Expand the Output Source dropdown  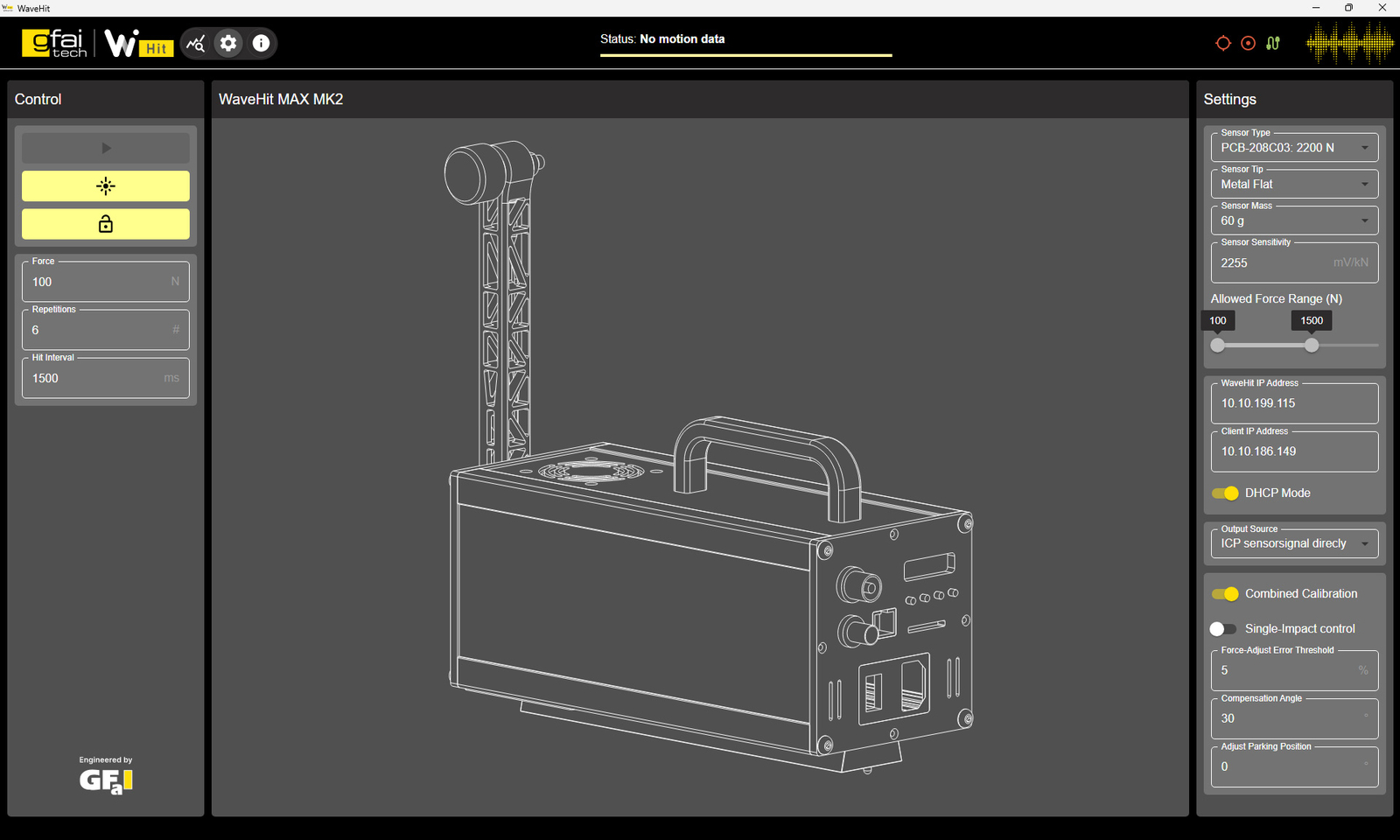click(1293, 544)
